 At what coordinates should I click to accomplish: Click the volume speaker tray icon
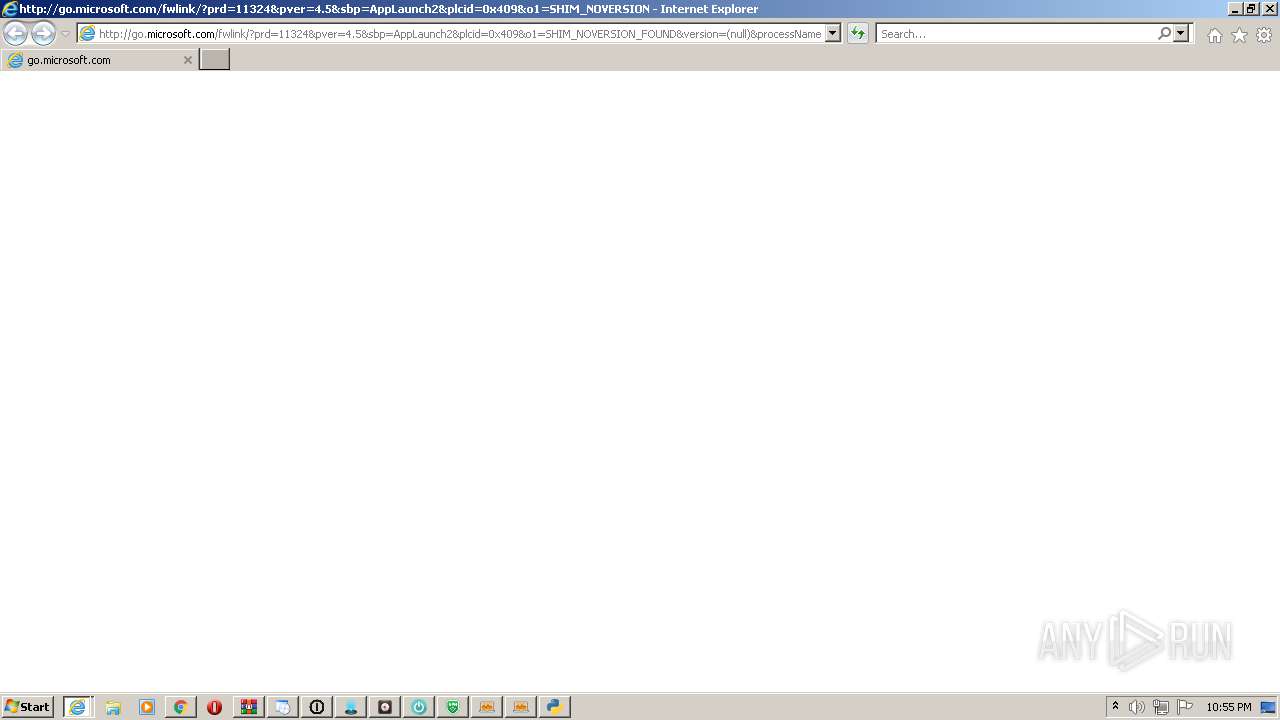click(x=1137, y=707)
